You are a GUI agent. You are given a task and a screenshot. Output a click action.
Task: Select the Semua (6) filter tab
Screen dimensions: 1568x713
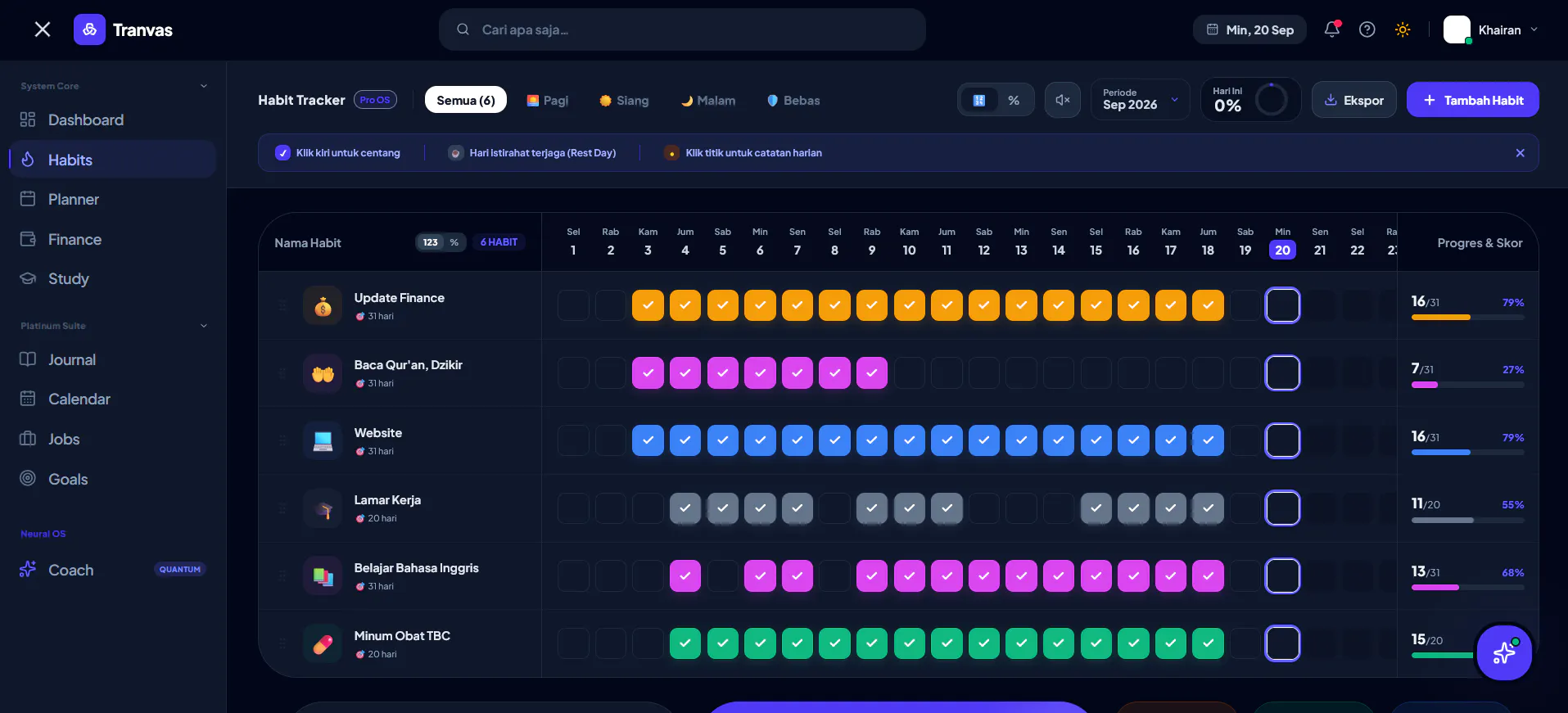(466, 100)
